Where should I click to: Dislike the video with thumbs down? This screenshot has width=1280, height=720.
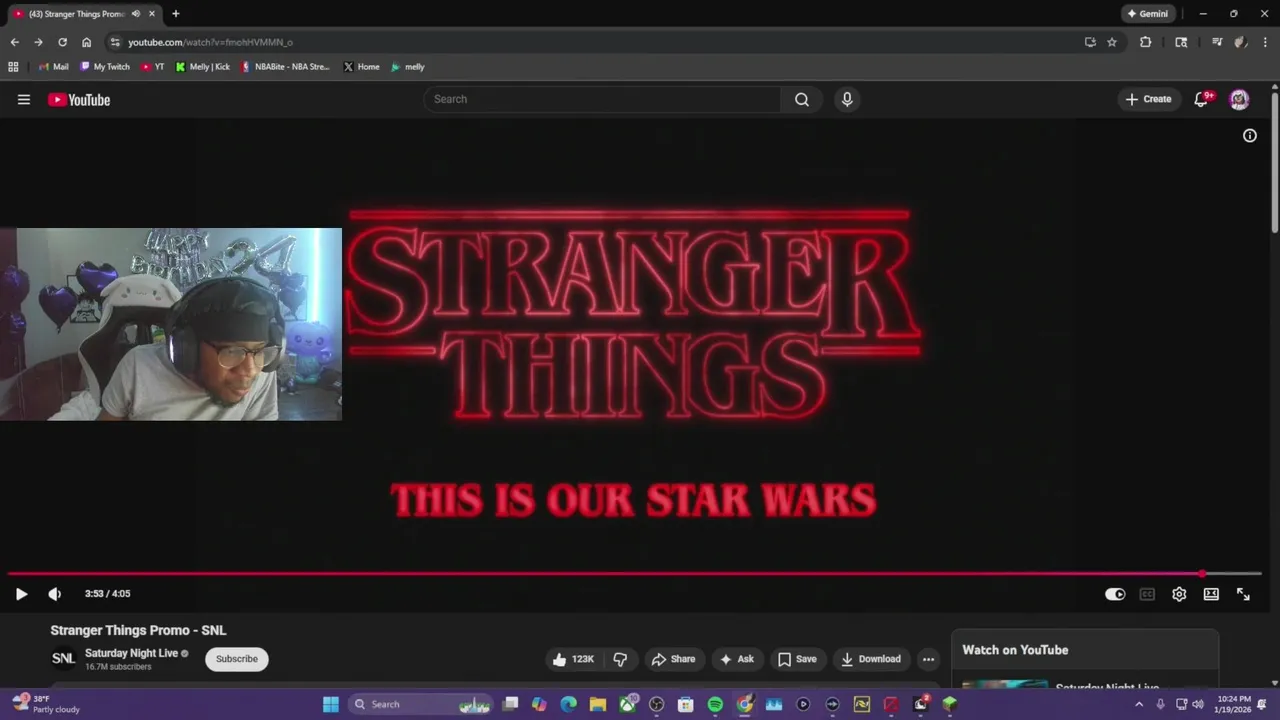[620, 659]
